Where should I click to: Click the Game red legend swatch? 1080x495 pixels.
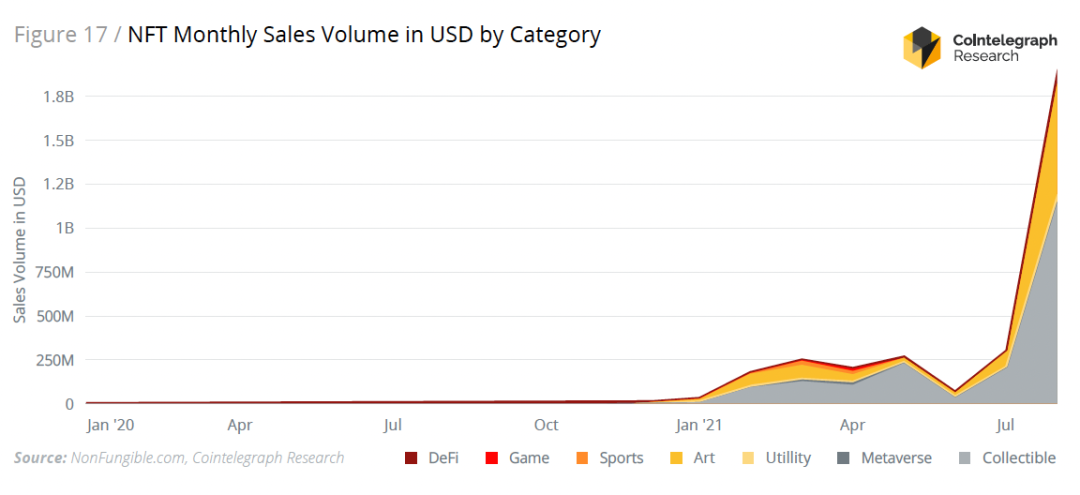(x=492, y=459)
